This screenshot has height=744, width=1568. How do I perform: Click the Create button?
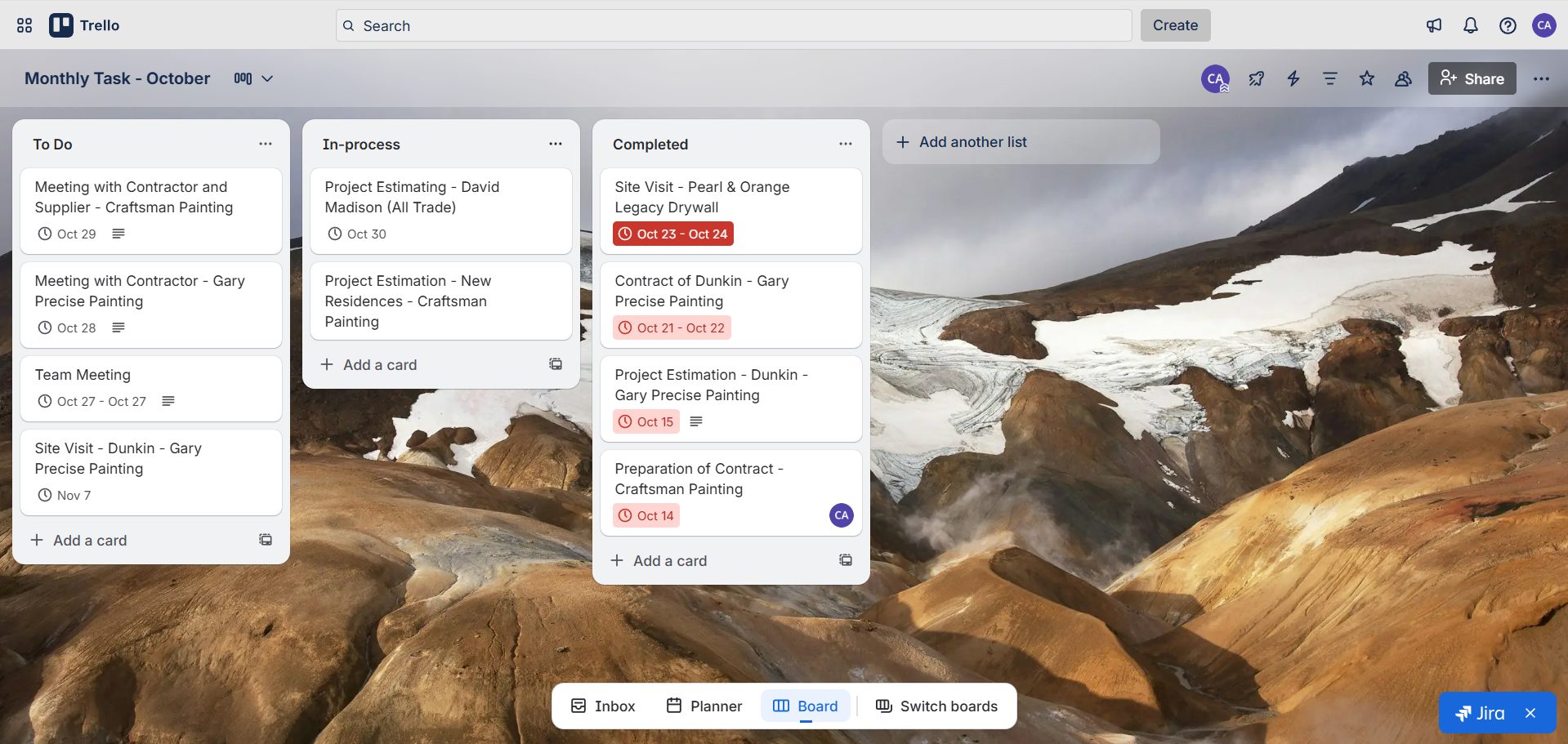coord(1175,25)
